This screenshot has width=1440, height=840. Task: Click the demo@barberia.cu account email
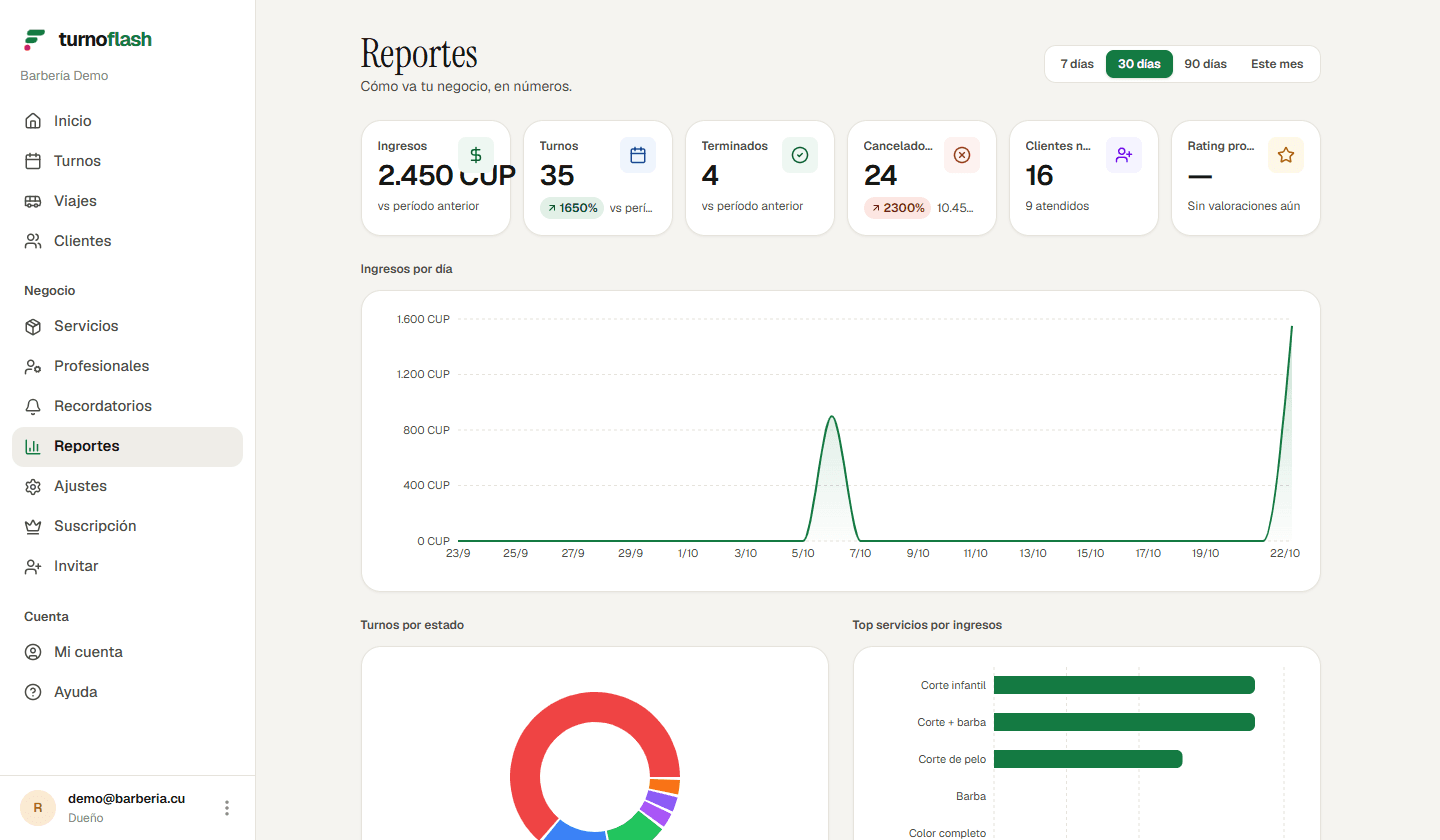(126, 799)
